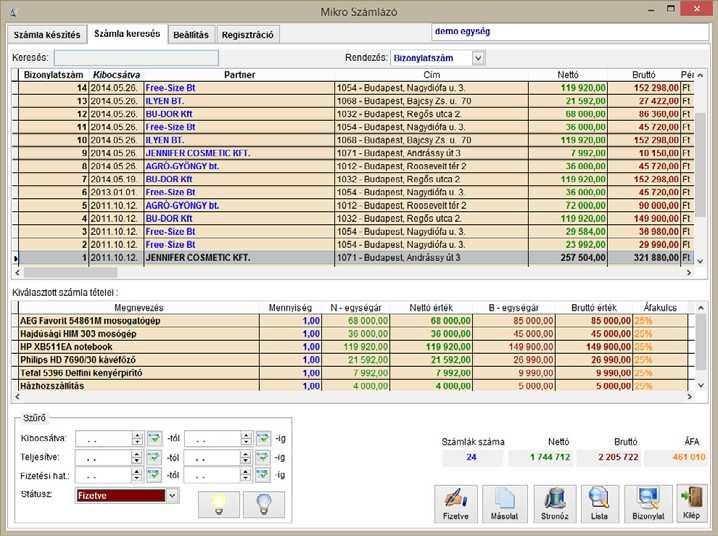Click the Kibocsátva -tól date spinner
Viewport: 718px width, 536px height.
coord(137,439)
